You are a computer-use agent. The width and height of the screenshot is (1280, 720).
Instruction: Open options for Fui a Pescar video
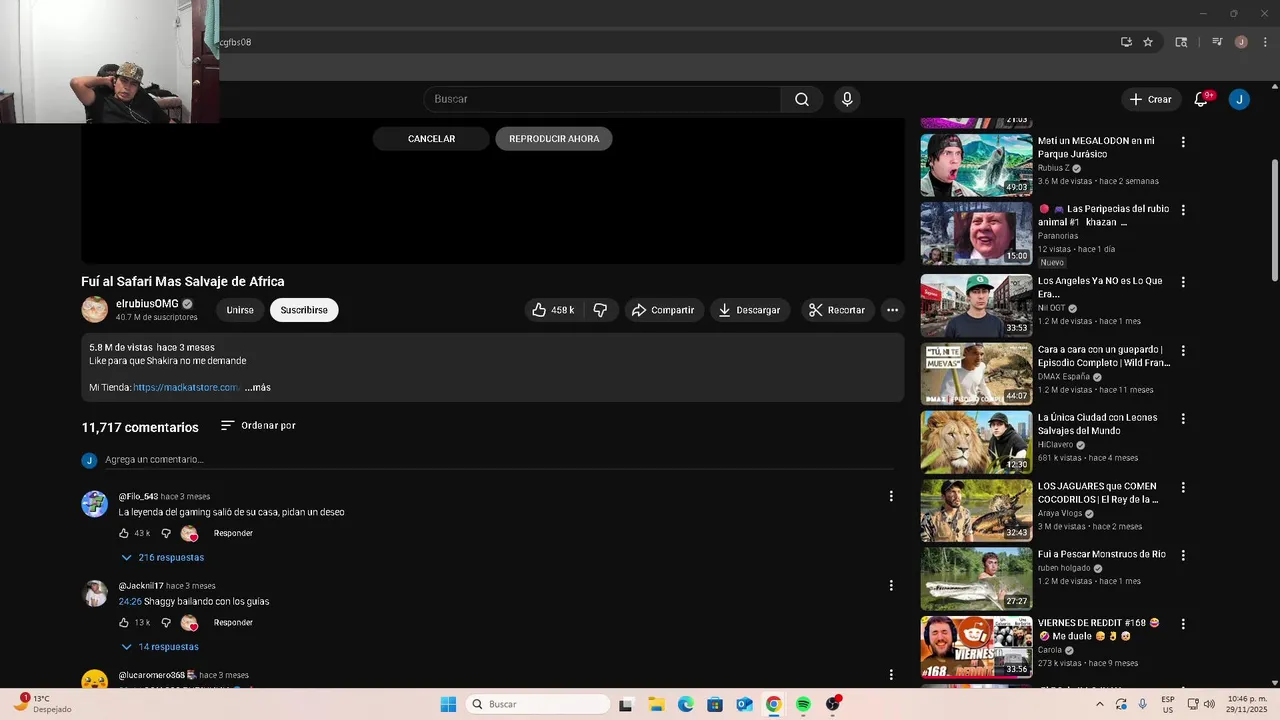pyautogui.click(x=1183, y=555)
